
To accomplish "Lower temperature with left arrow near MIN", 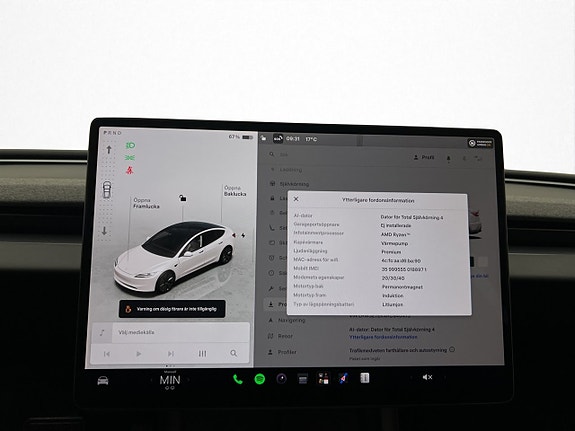I will (151, 380).
